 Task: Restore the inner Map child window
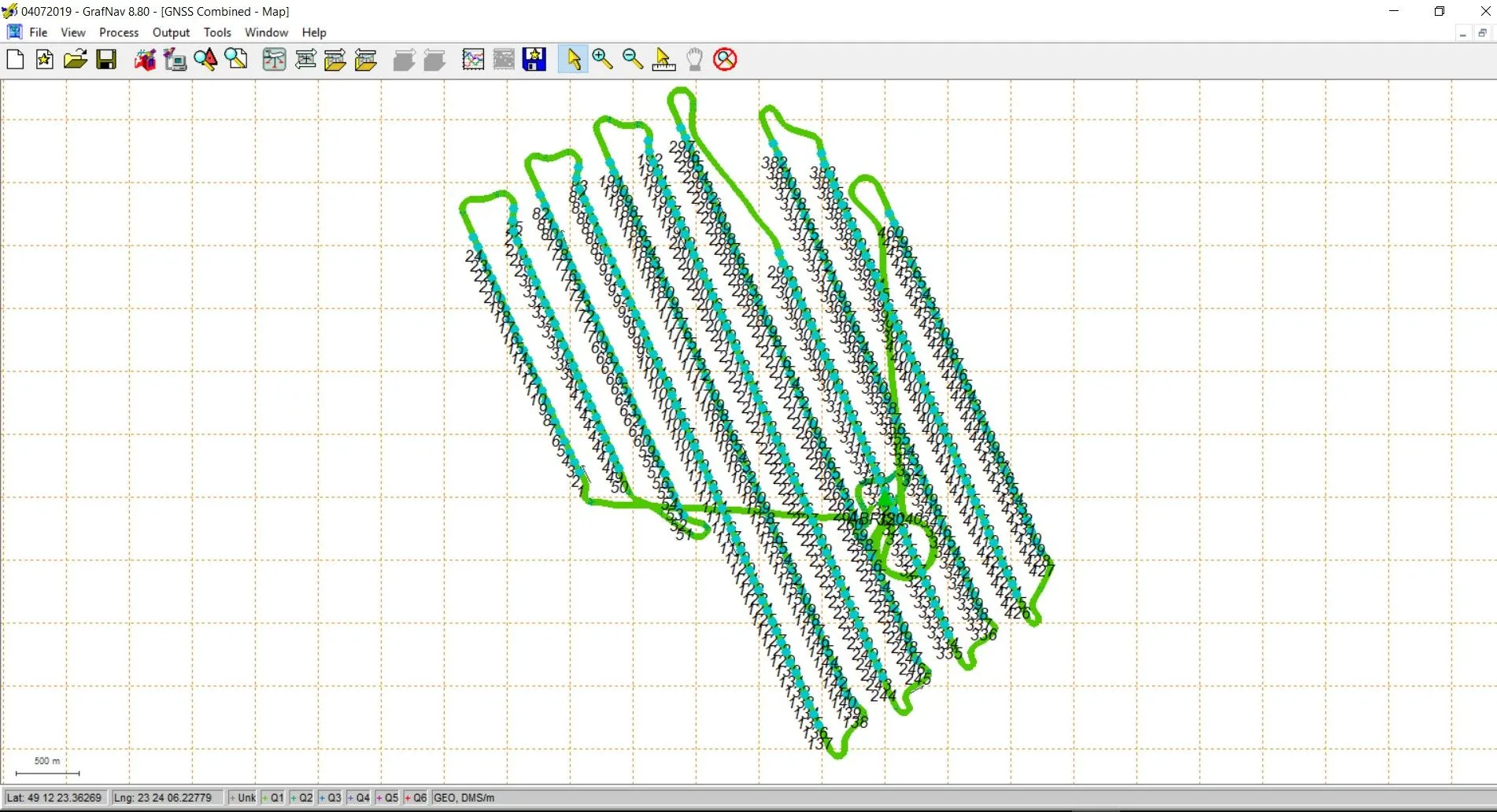tap(1482, 33)
